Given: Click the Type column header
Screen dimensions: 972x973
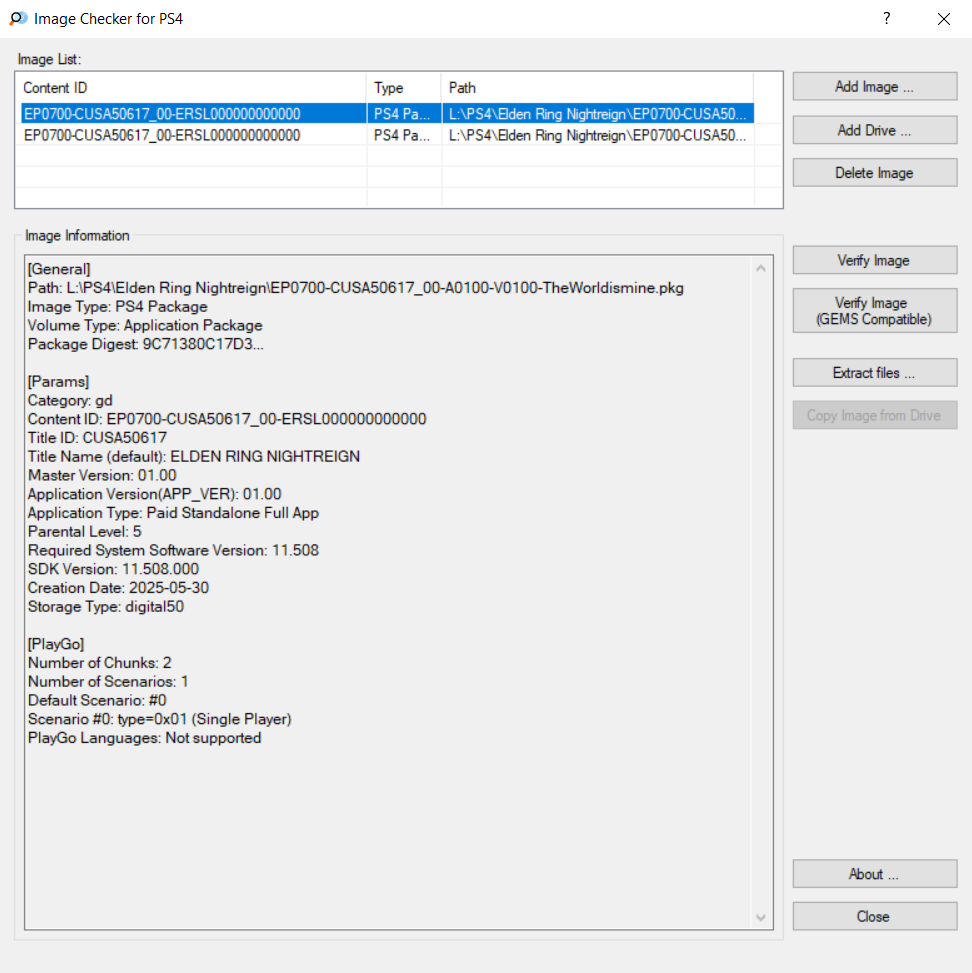Looking at the screenshot, I should point(404,88).
